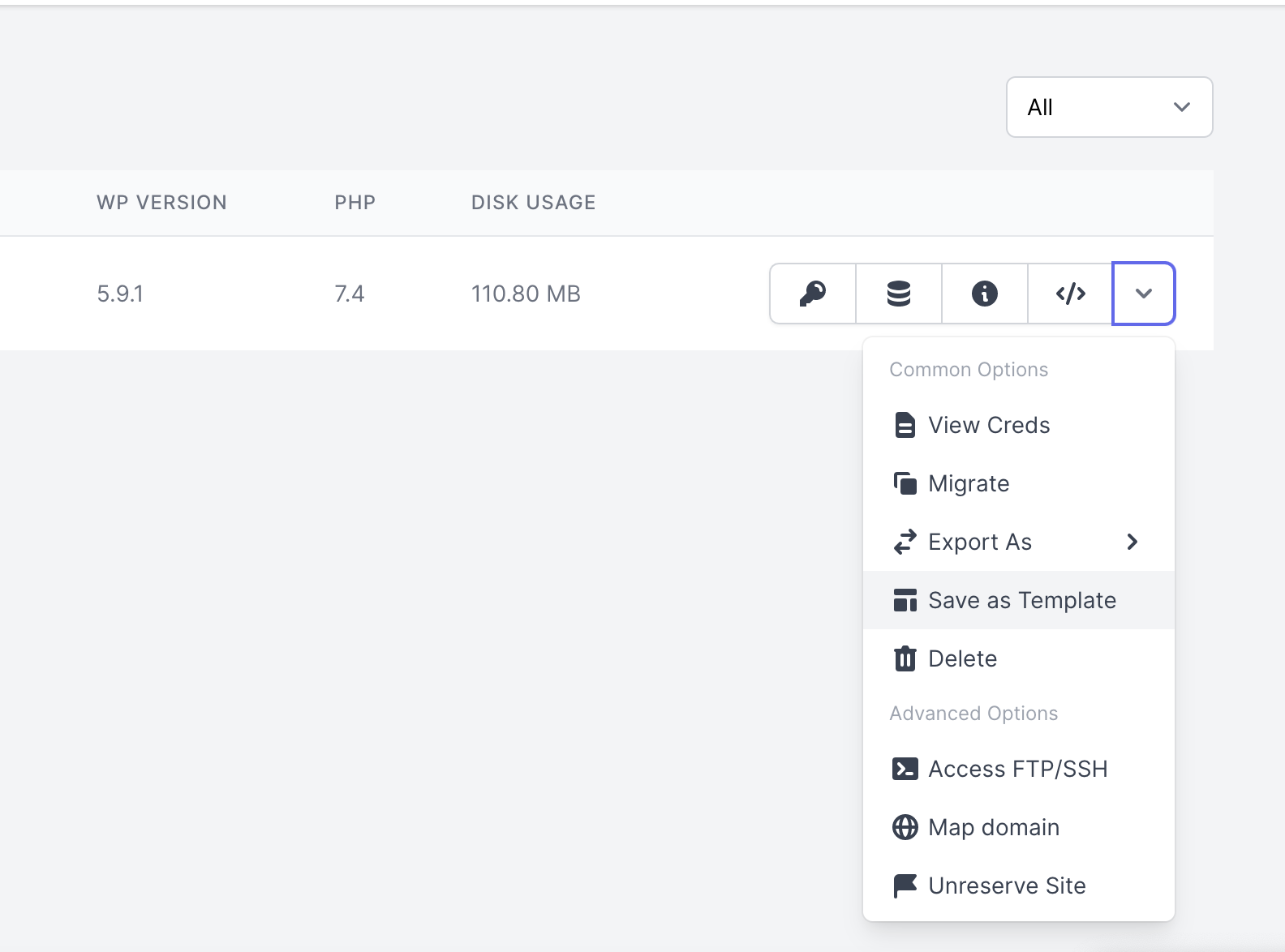Screen dimensions: 1285x952
Task: Choose Delete from the menu
Action: coord(1019,658)
